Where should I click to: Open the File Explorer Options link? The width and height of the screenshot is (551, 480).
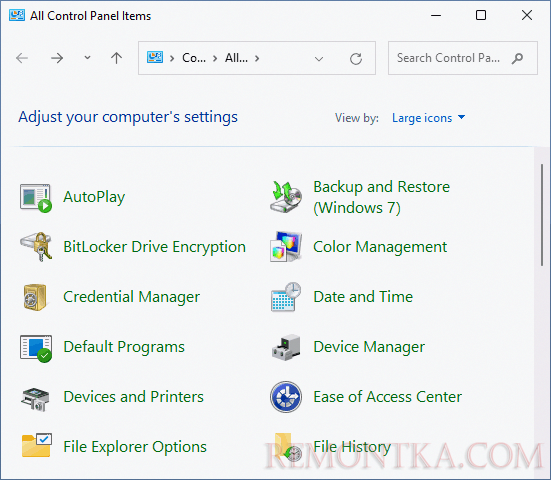click(x=135, y=447)
